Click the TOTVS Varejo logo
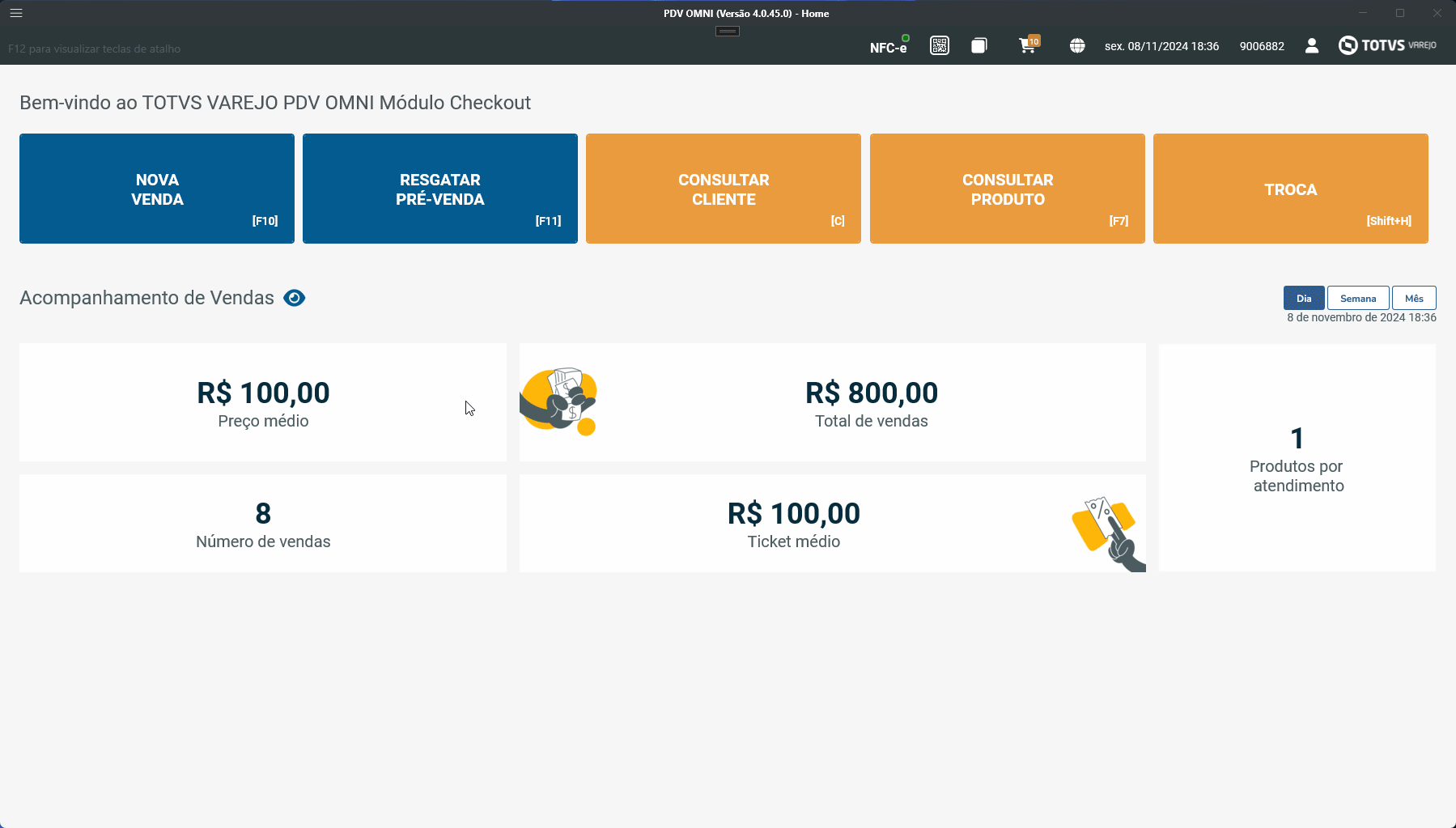Viewport: 1456px width, 828px height. [1387, 45]
